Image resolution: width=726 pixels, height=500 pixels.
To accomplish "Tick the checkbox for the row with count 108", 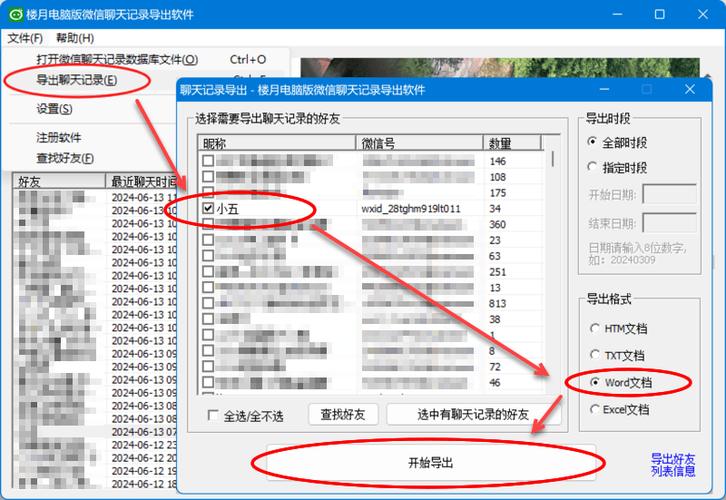I will point(208,176).
